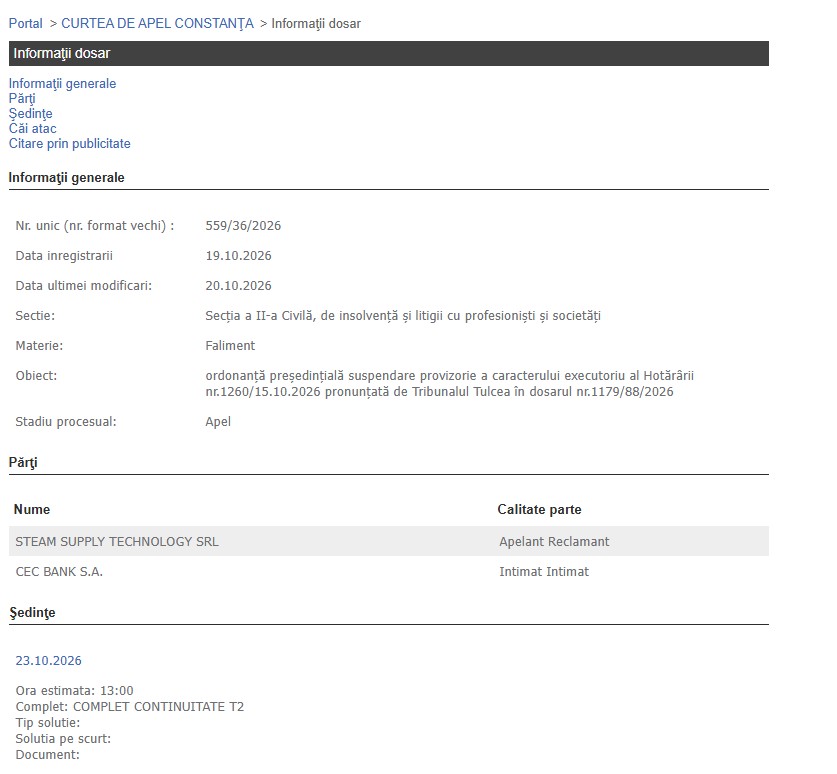
Task: Select the Secția a II-a Civilă text
Action: [x=403, y=315]
